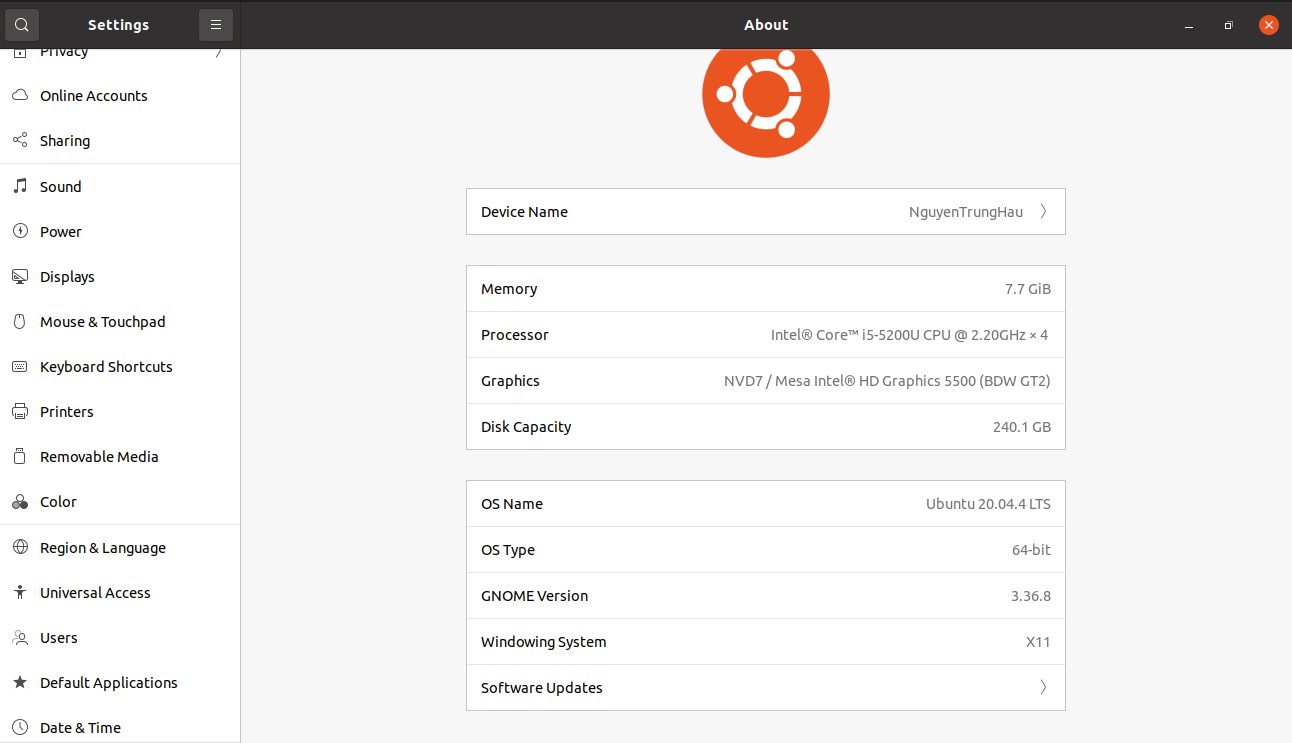Open the hamburger menu in Settings header

click(x=216, y=25)
